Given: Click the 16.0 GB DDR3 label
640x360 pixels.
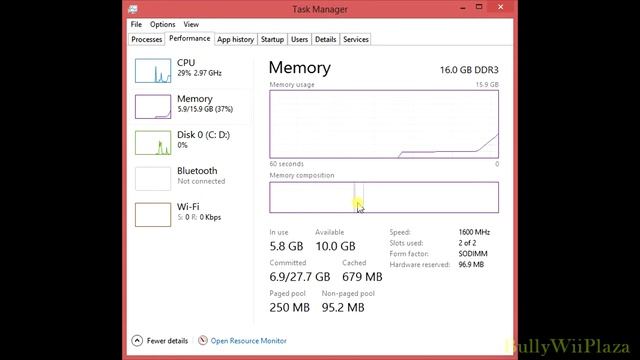Looking at the screenshot, I should click(469, 70).
